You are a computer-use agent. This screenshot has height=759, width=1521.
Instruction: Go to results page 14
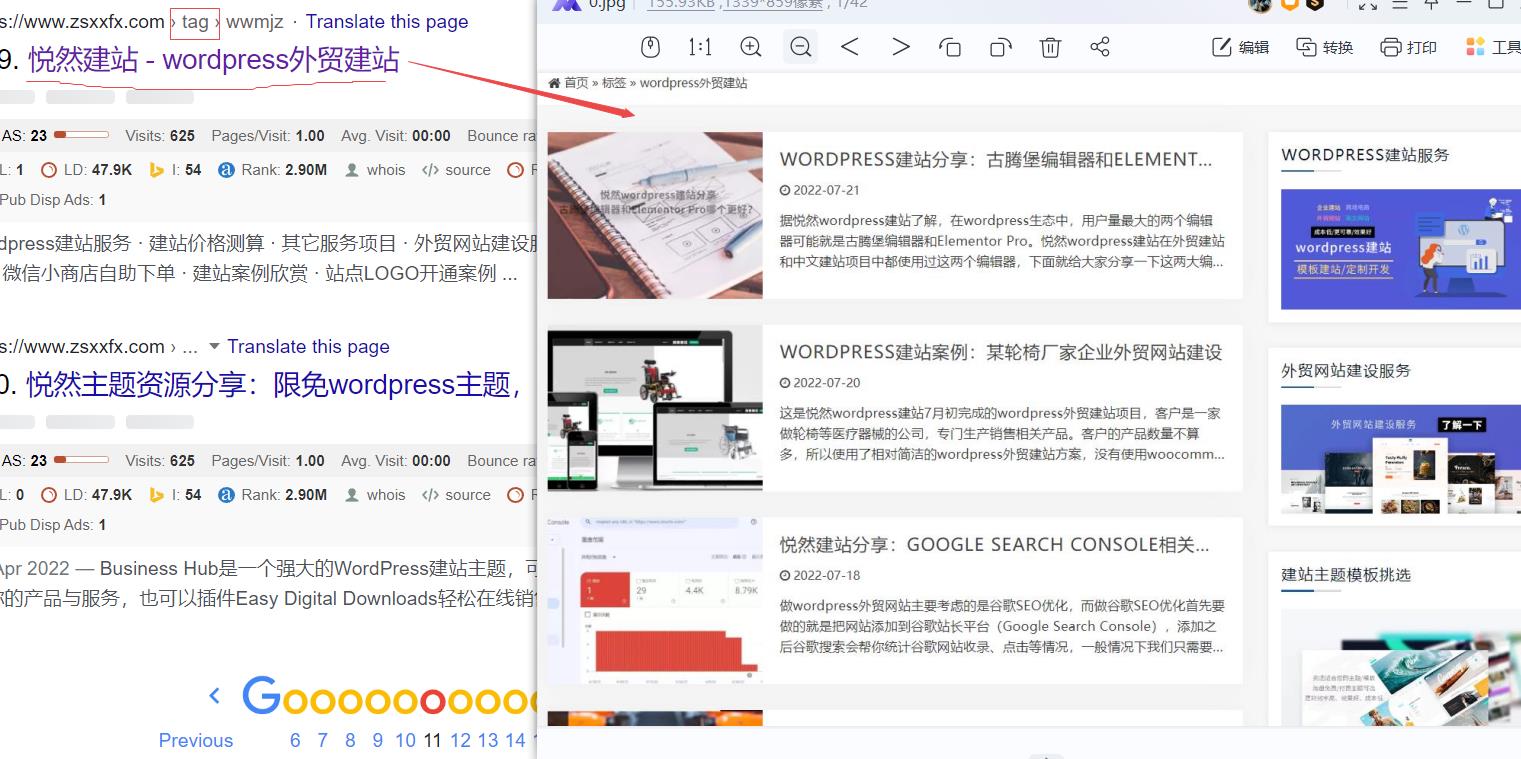[x=515, y=740]
